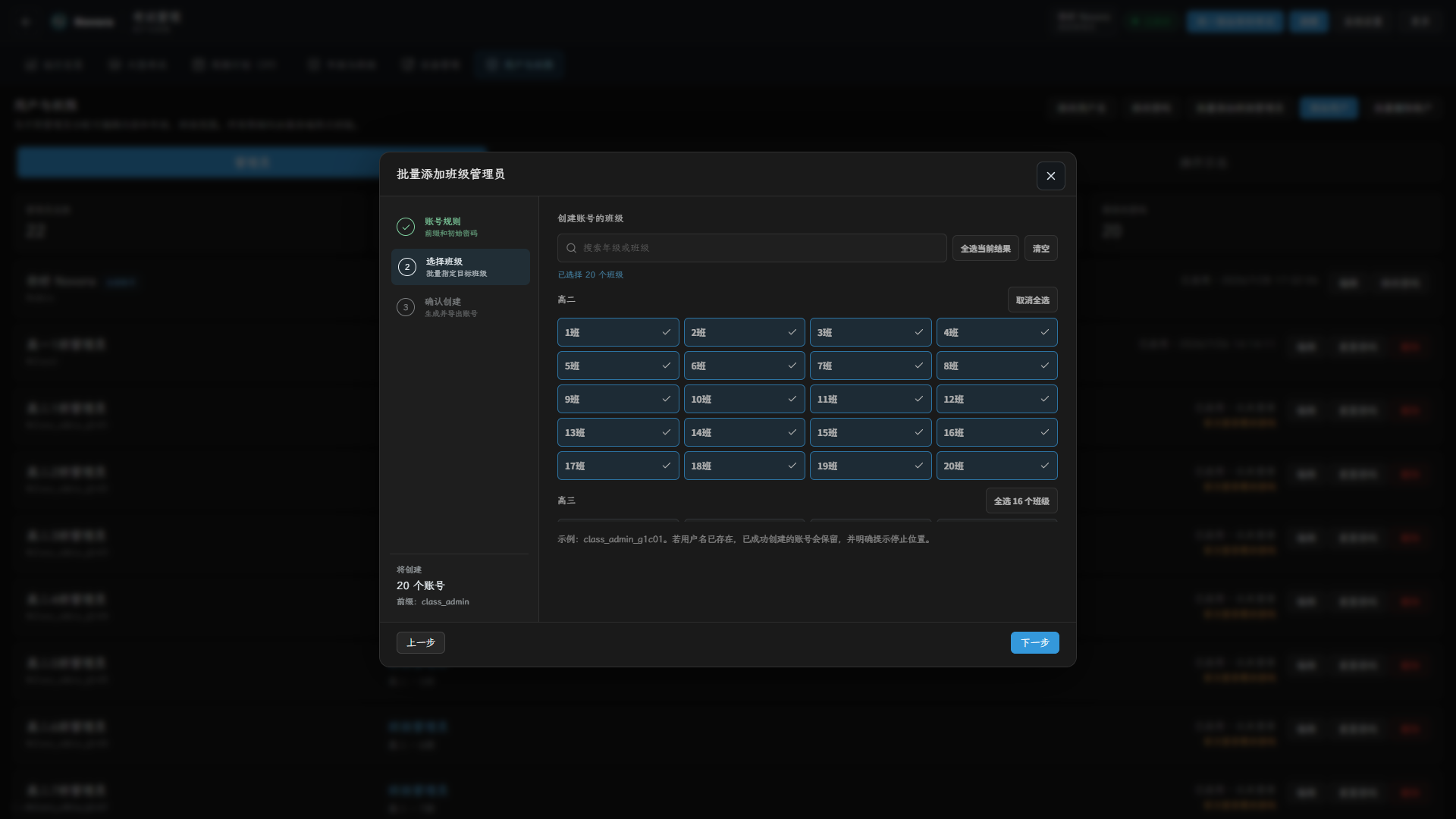The width and height of the screenshot is (1456, 819).
Task: Select step 2 选择班级
Action: 460,267
